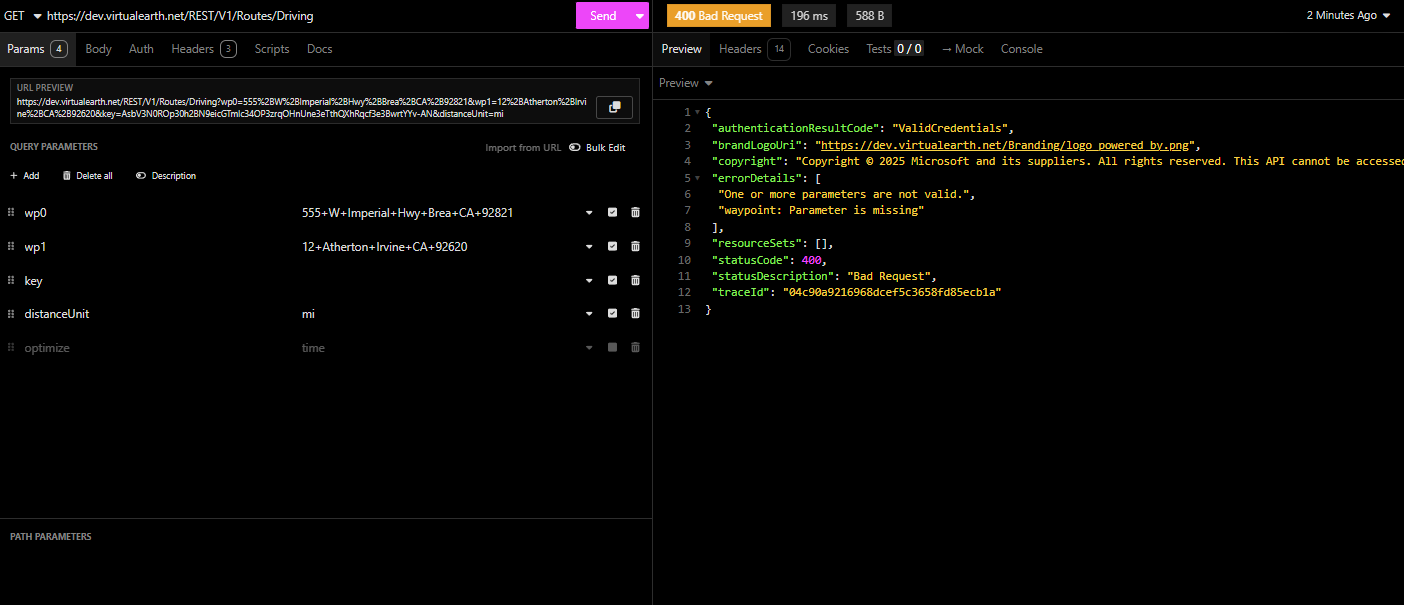Open the key value type dropdown
1404x605 pixels.
pyautogui.click(x=589, y=280)
